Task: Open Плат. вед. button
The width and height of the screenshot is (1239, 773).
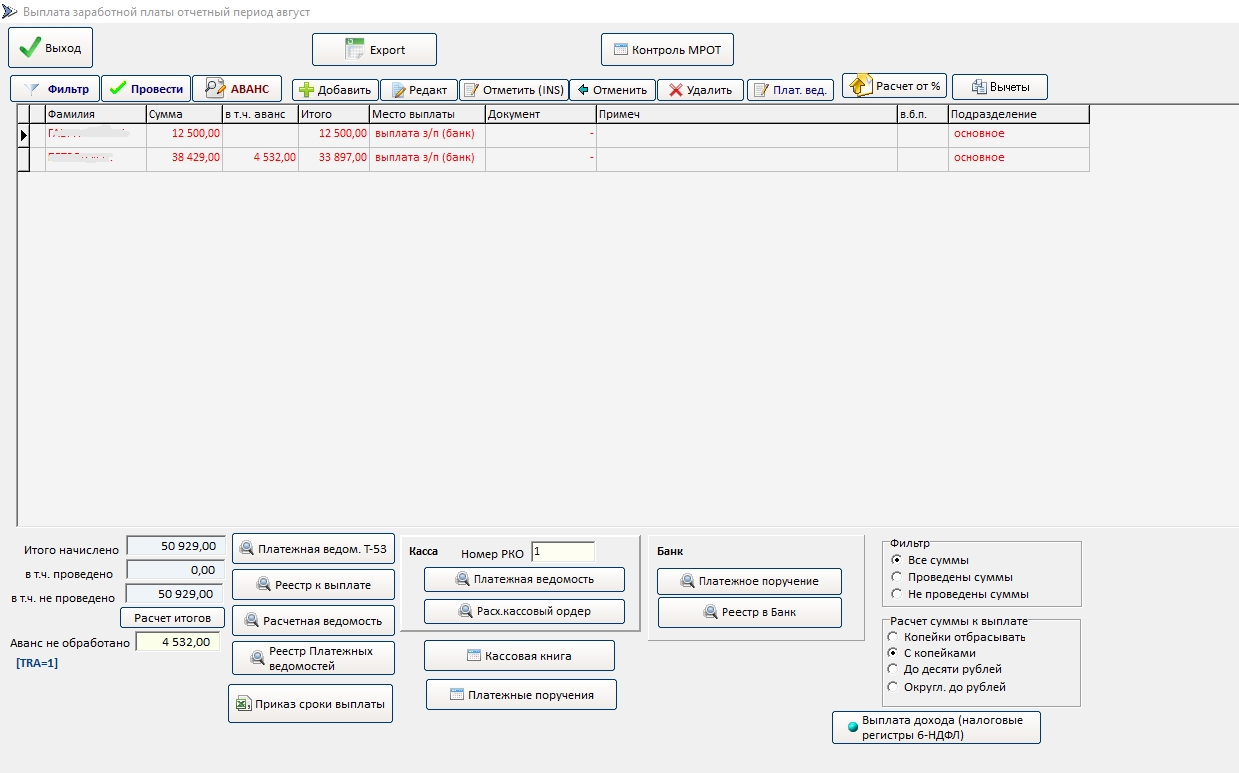Action: point(790,90)
